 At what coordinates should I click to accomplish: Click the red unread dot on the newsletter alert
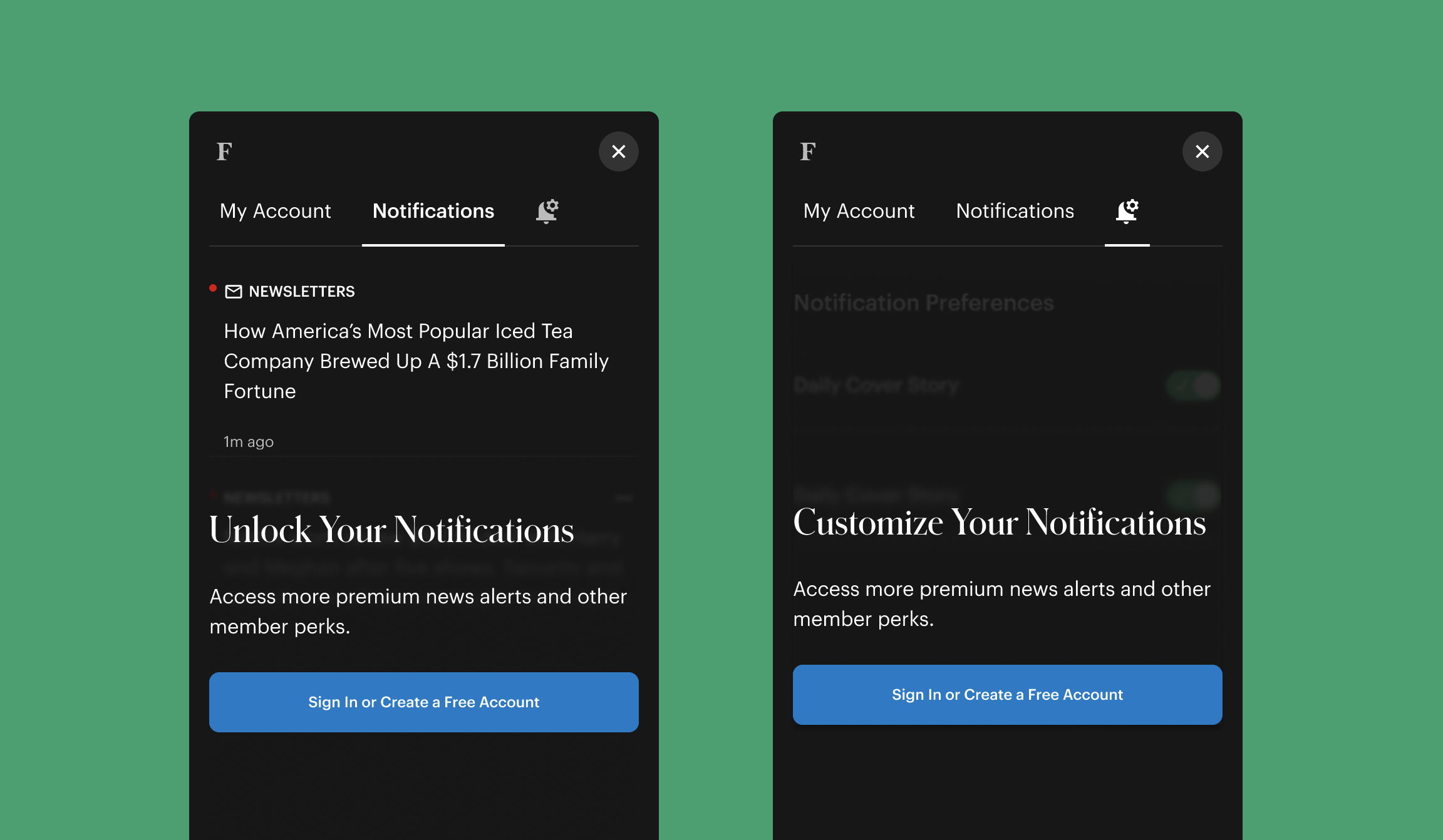tap(213, 287)
